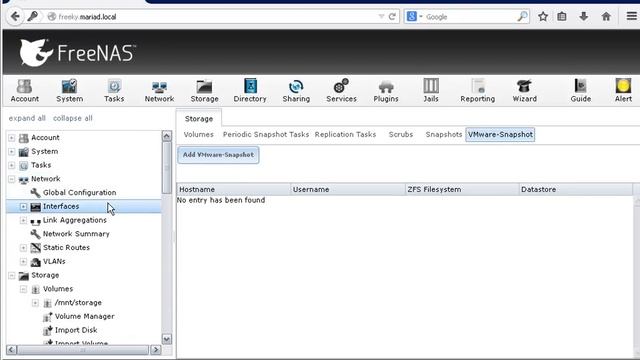Click tree horizontal scrollbar right arrow

(x=156, y=350)
